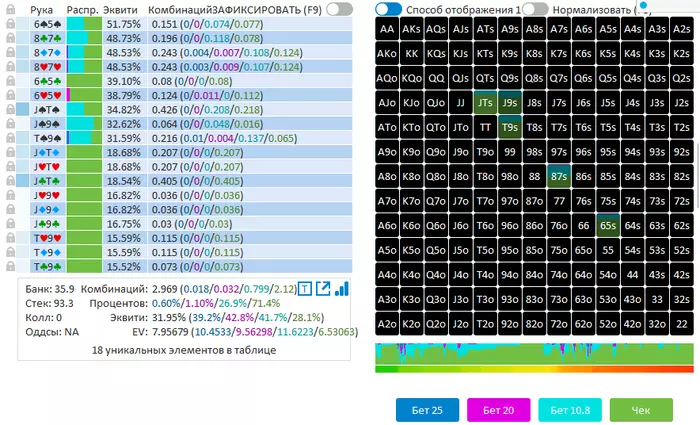This screenshot has height=425, width=700.
Task: Click the Стек: 93.3 value
Action: (x=49, y=304)
